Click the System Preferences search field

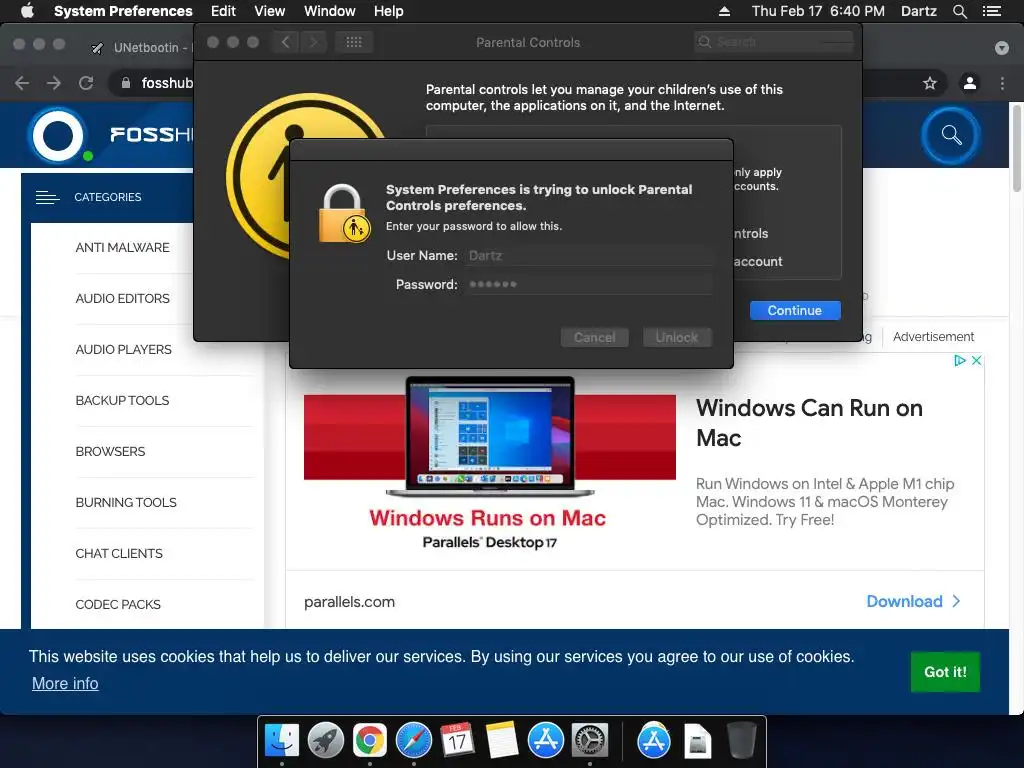click(774, 42)
